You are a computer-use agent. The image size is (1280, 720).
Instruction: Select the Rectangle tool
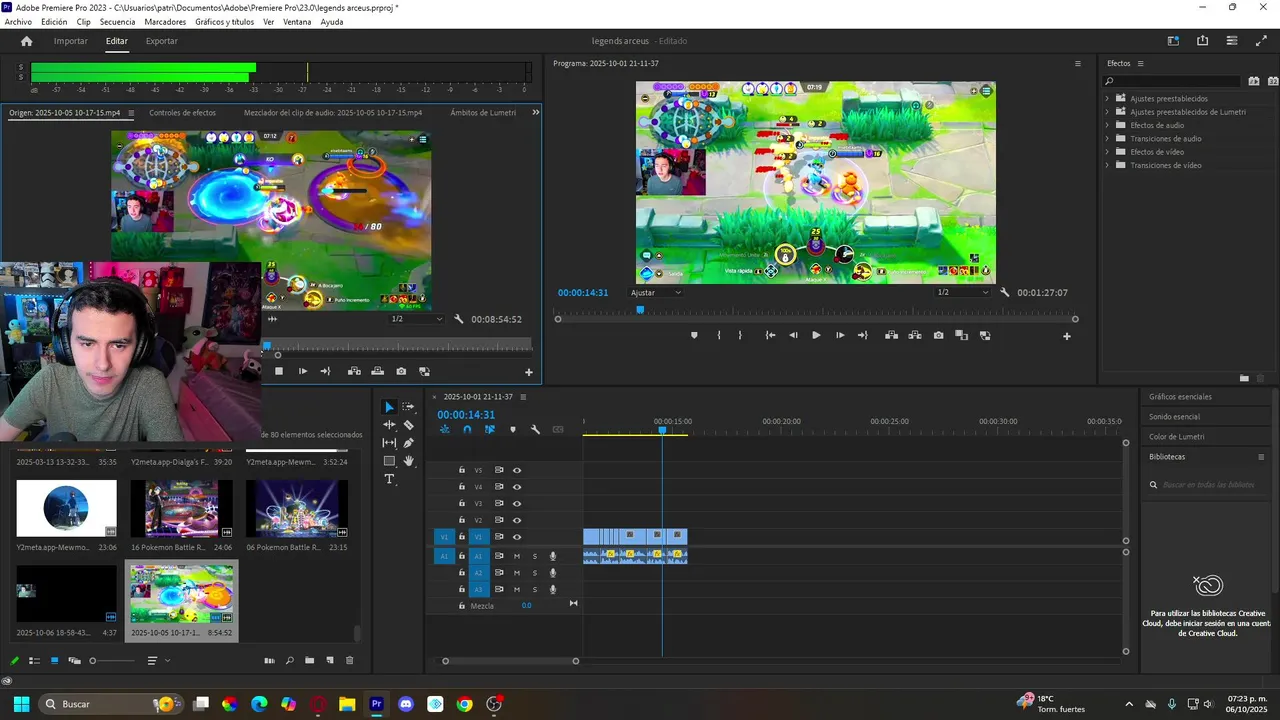[x=389, y=461]
